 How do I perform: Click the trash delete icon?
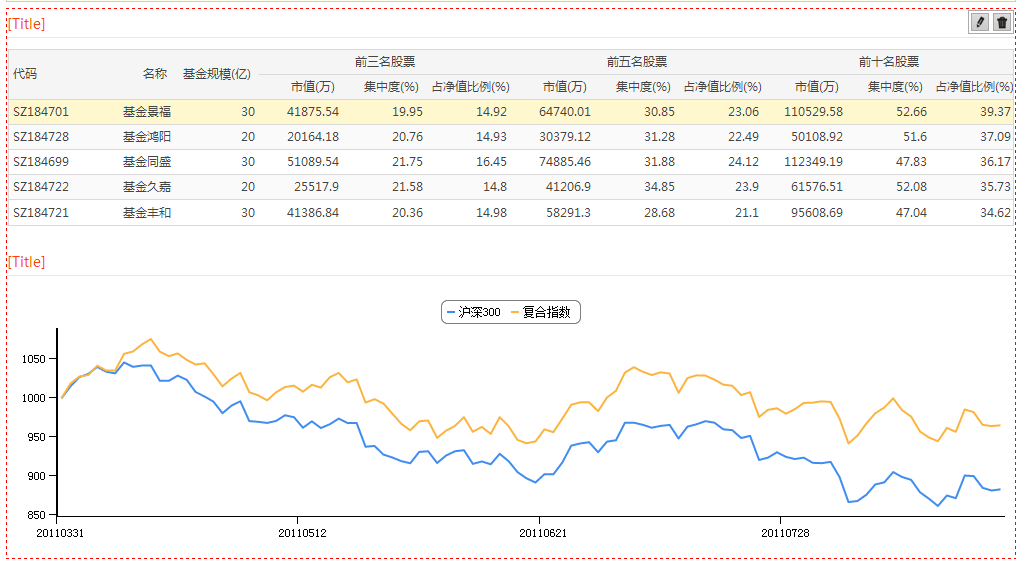pyautogui.click(x=1002, y=22)
